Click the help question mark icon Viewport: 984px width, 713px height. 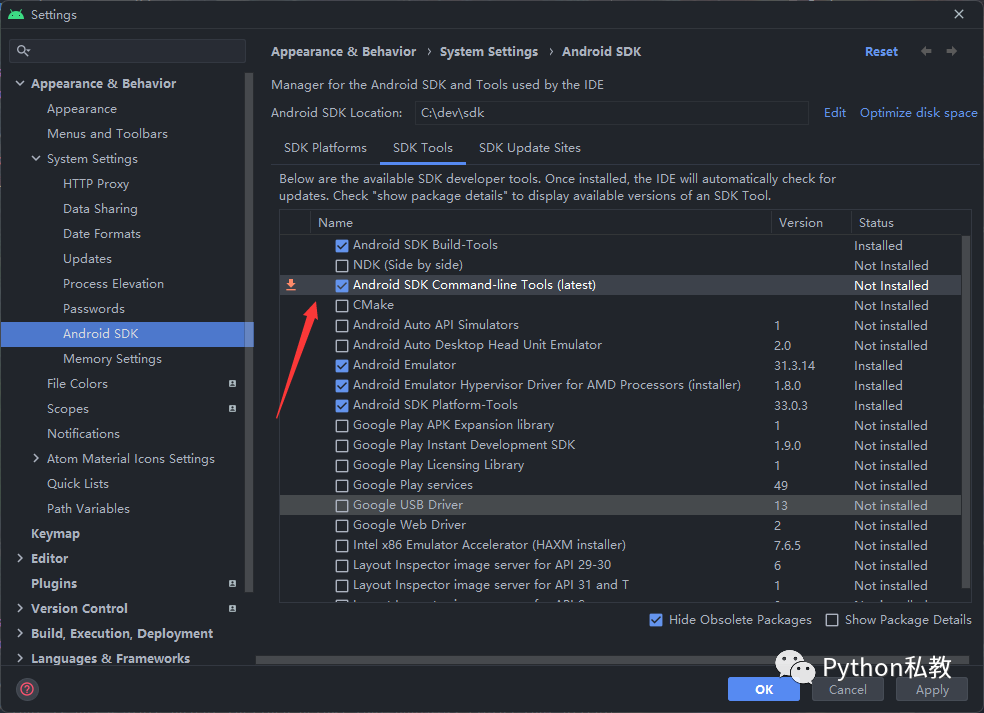click(28, 689)
